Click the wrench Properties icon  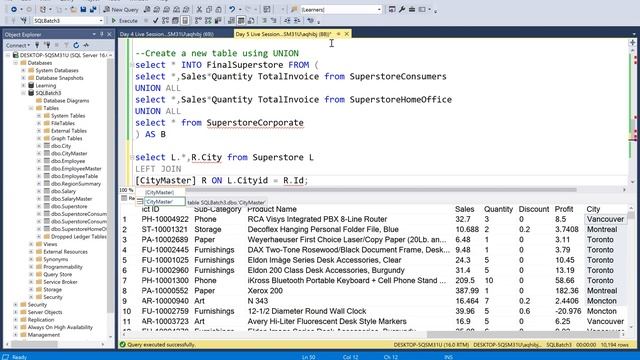402,9
